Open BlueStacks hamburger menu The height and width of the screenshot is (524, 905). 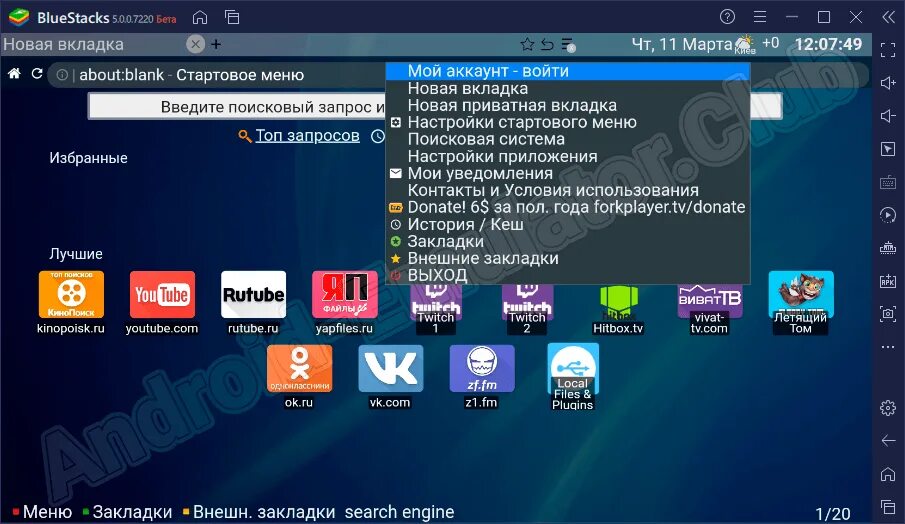pyautogui.click(x=760, y=17)
